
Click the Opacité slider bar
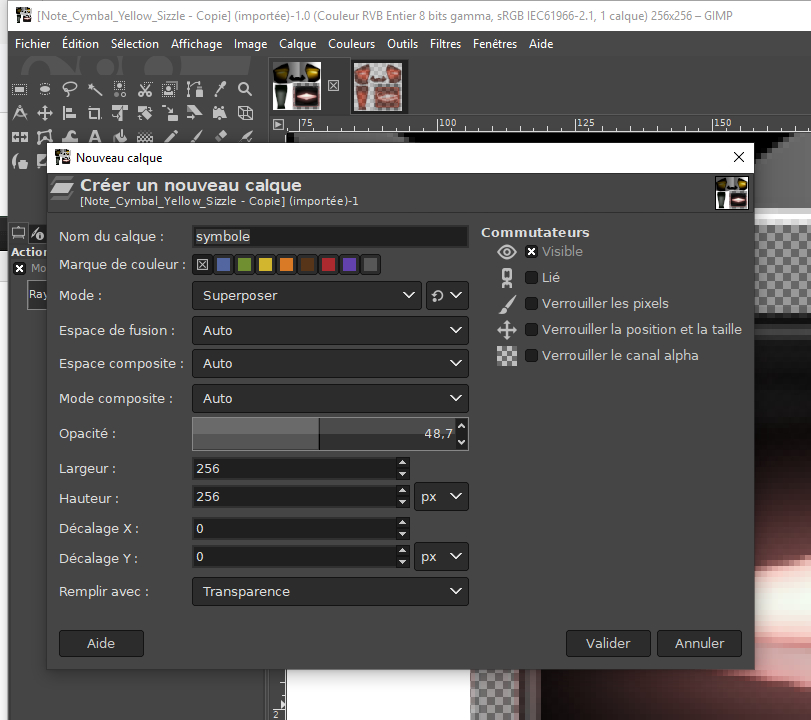tap(324, 433)
